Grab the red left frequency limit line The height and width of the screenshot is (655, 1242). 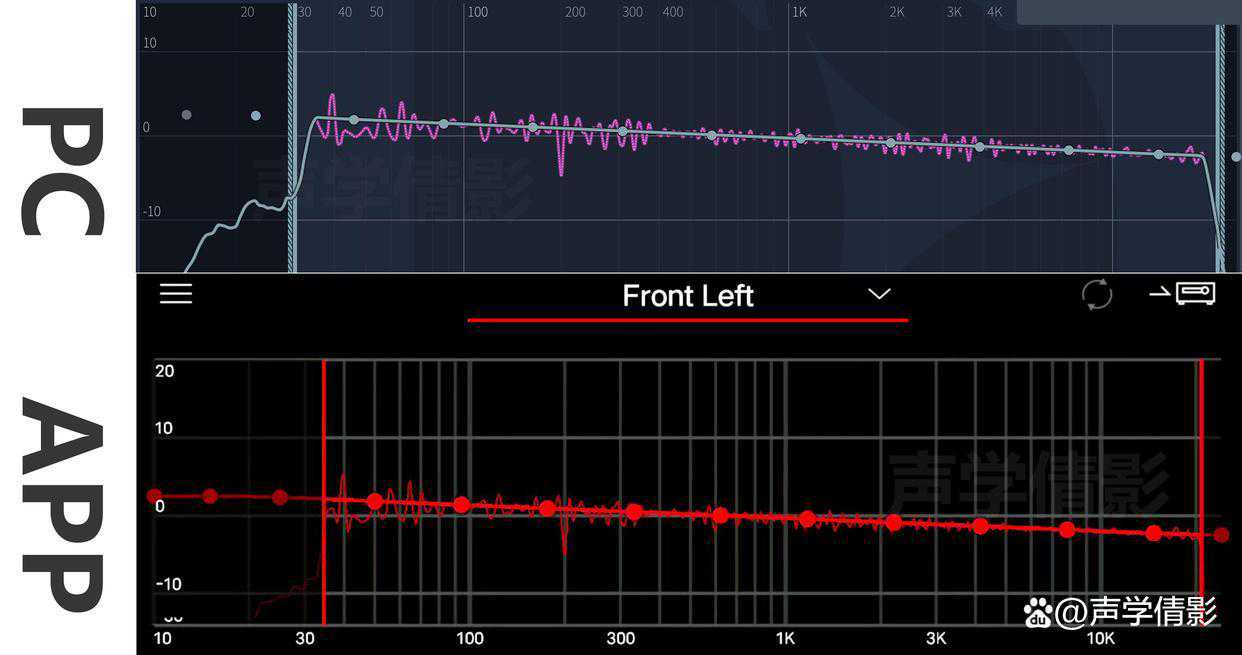coord(324,490)
